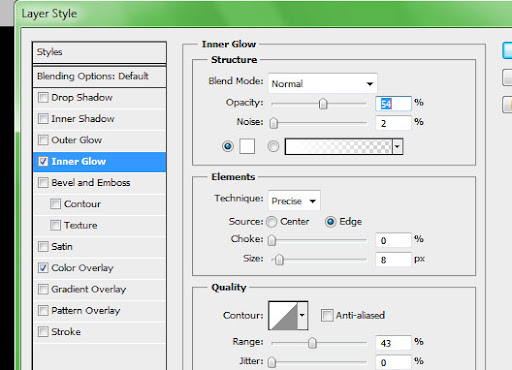Select the Bevel and Emboss label

[x=91, y=183]
